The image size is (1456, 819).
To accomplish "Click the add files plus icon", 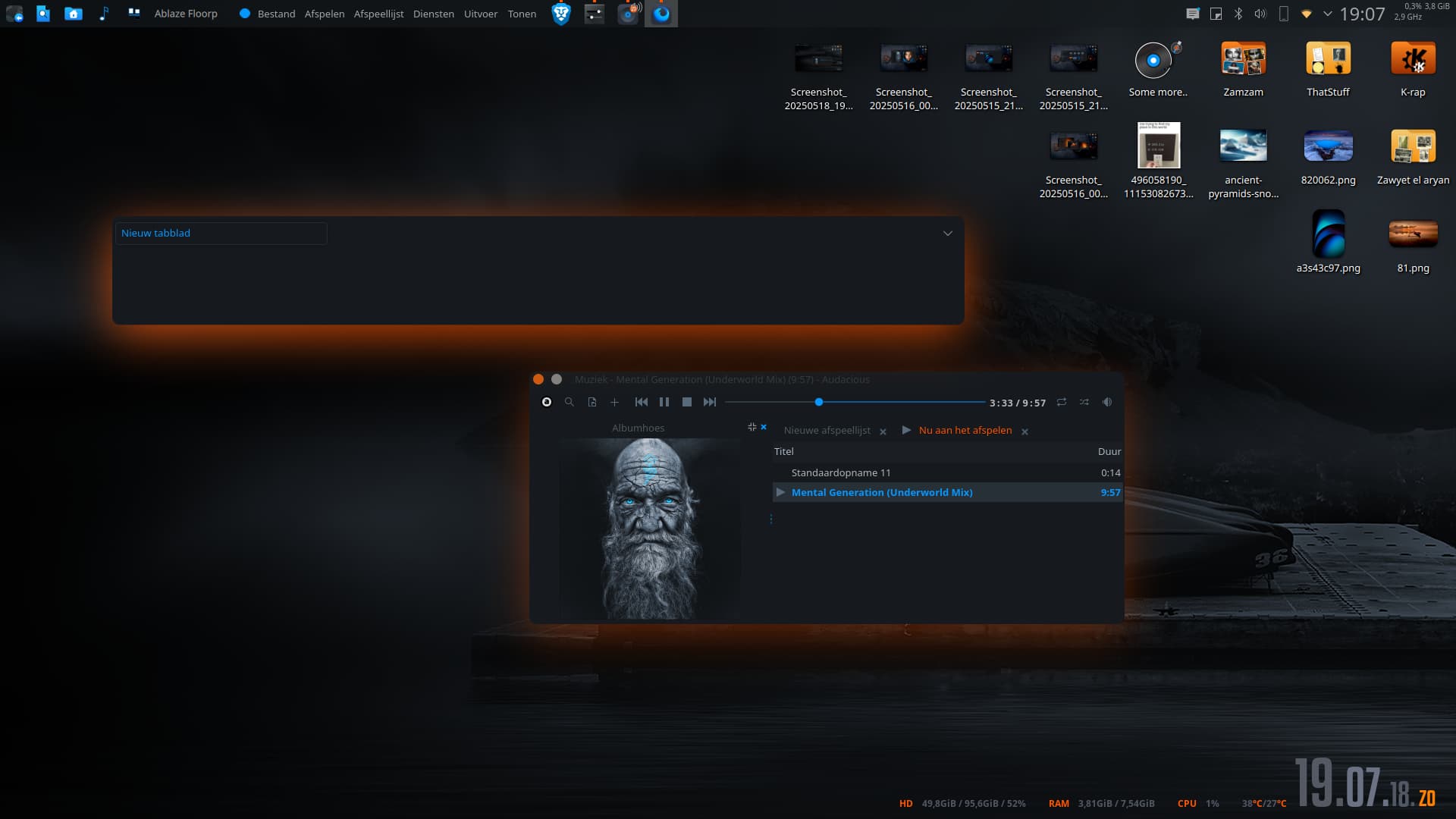I will (614, 402).
